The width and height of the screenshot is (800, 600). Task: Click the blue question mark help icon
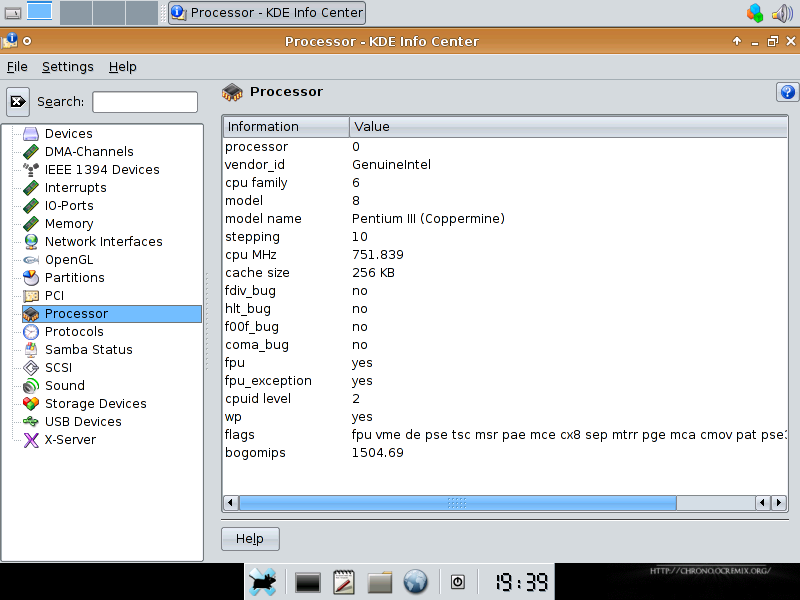(x=787, y=92)
